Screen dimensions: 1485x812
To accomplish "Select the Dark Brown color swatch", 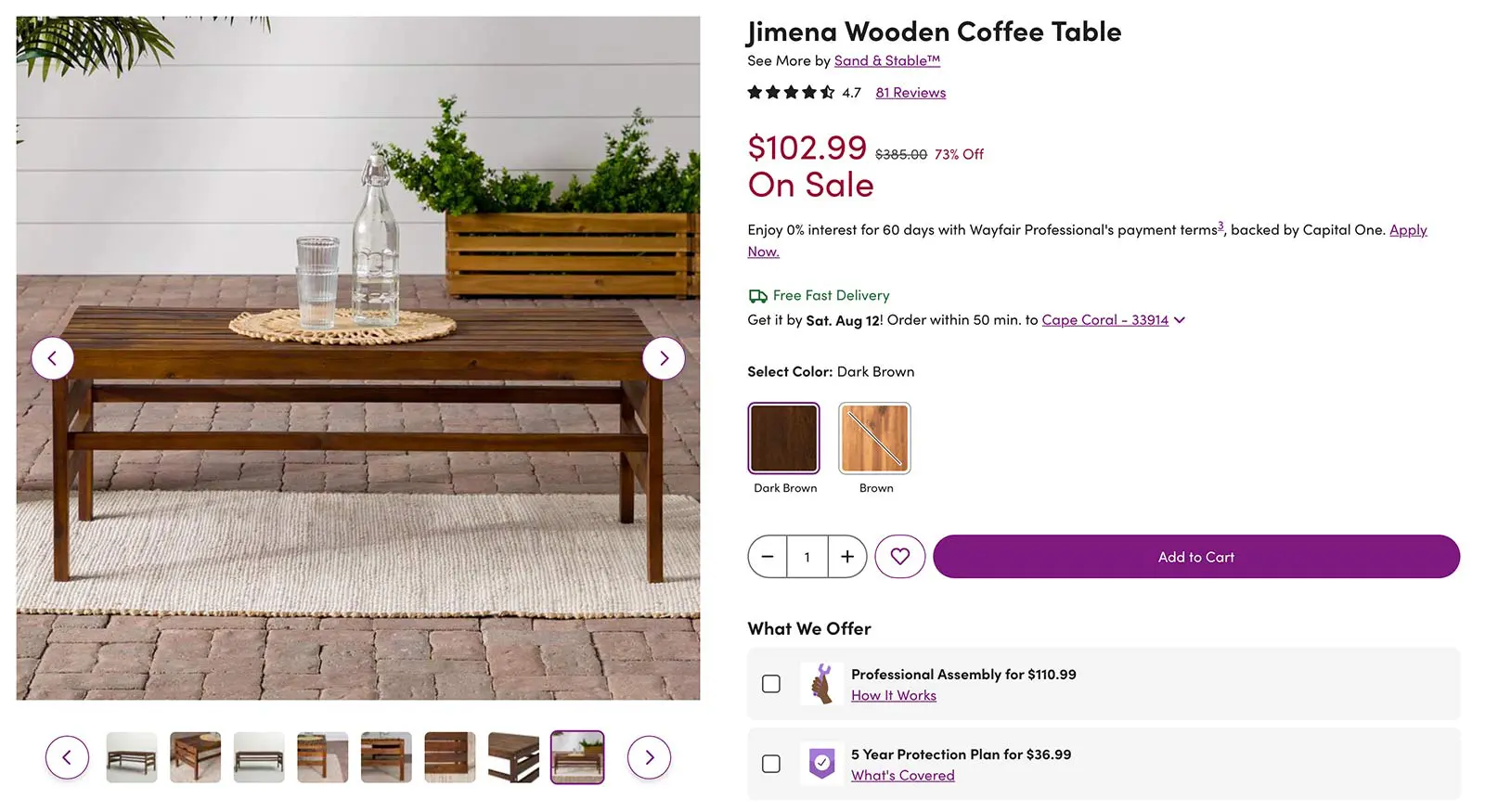I will 784,438.
